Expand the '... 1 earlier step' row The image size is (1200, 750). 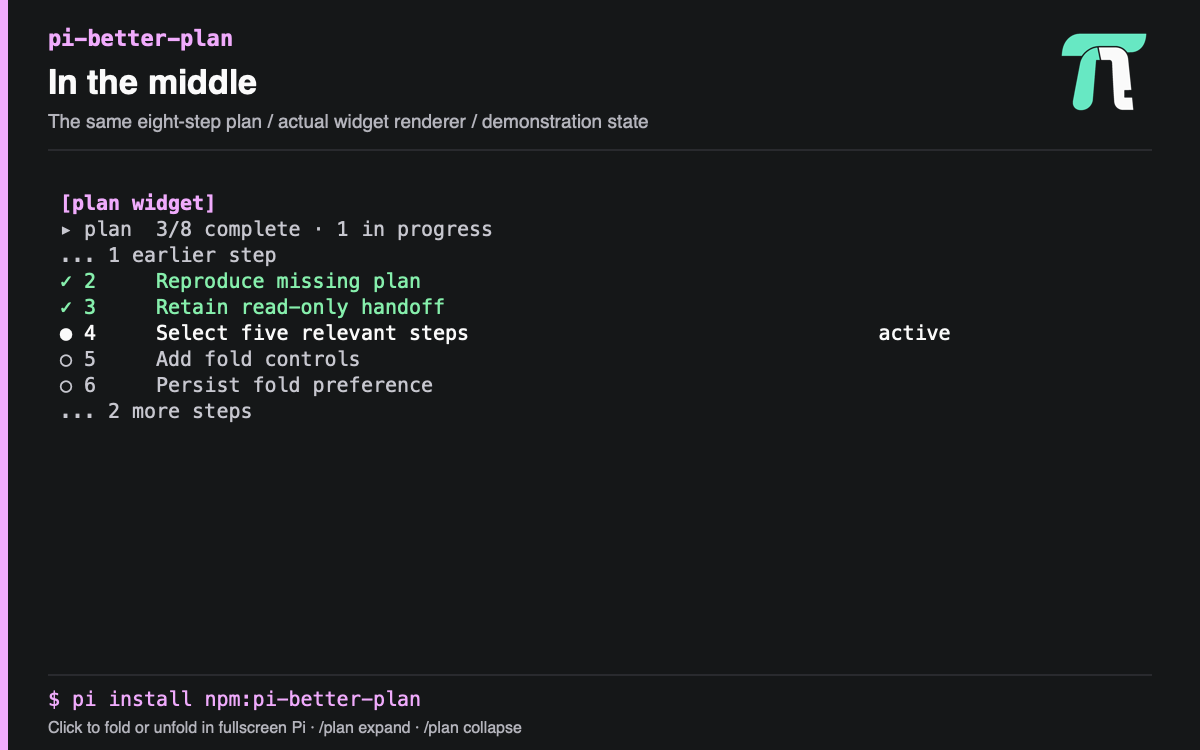pos(168,255)
